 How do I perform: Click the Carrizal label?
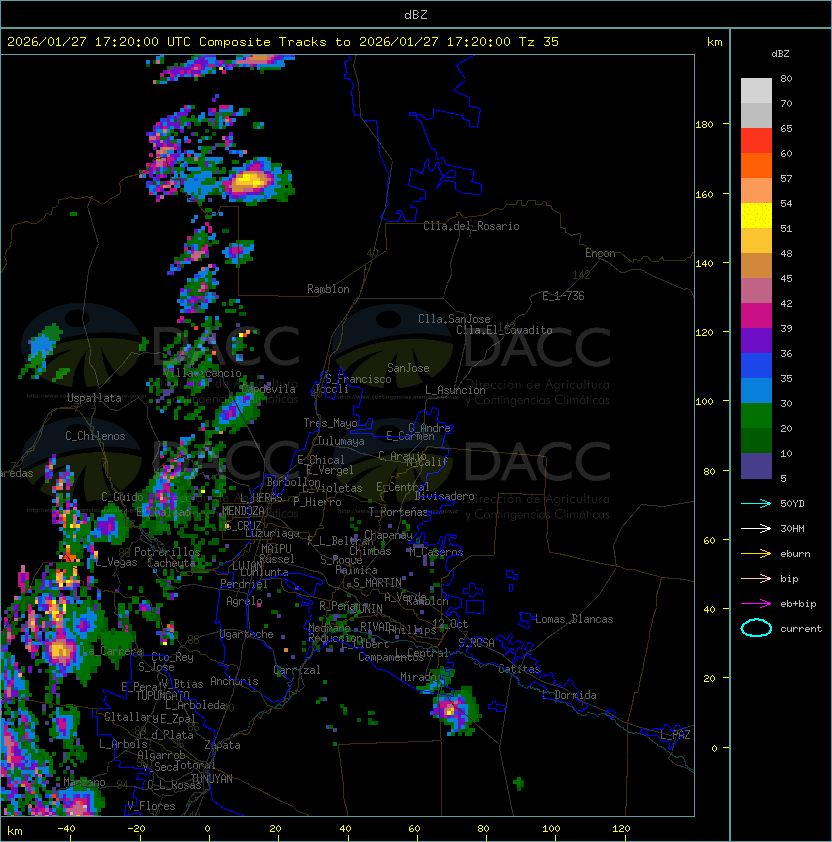(x=297, y=670)
